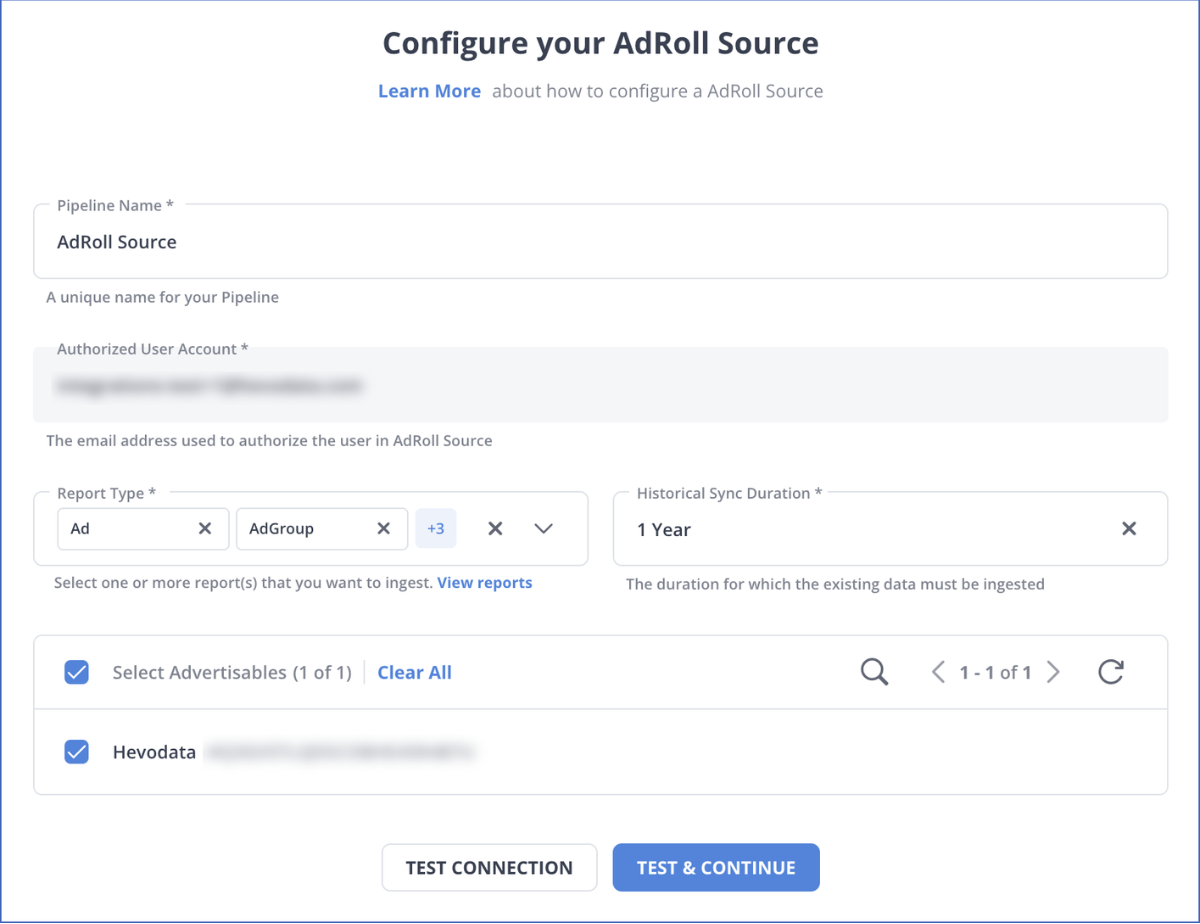
Task: Click the Hevodata row name
Action: [x=154, y=752]
